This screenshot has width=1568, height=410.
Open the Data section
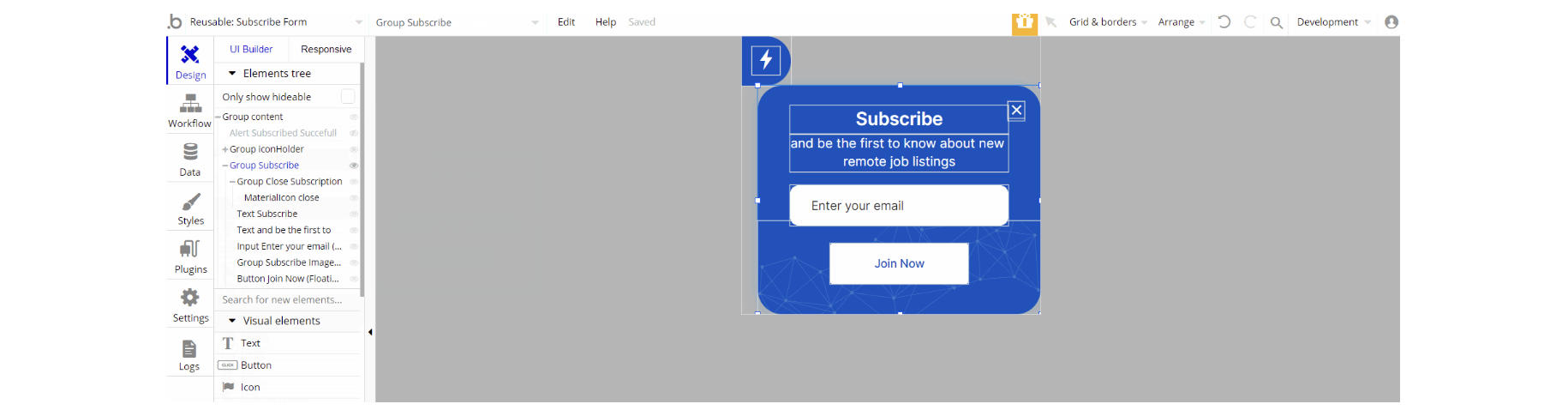[189, 160]
